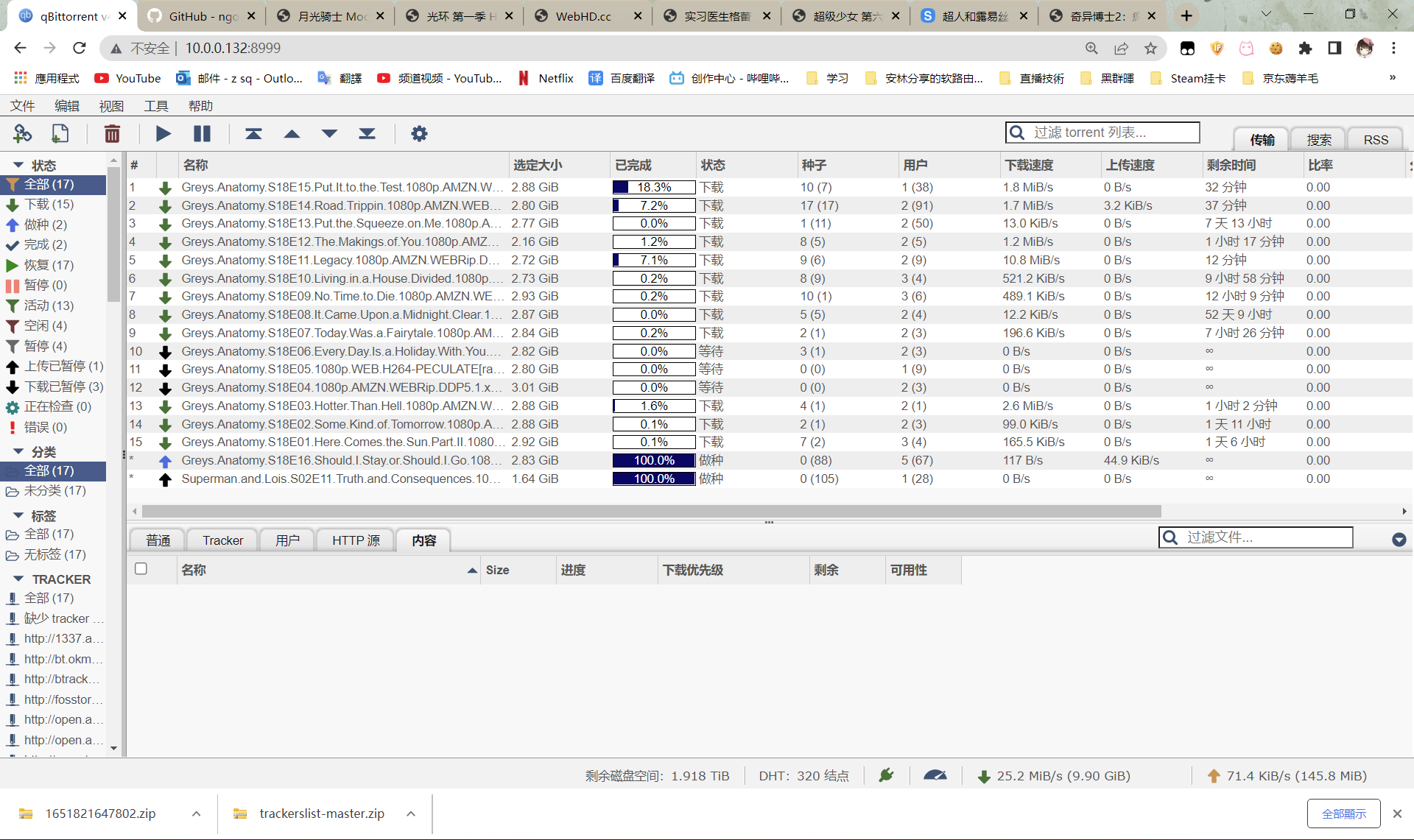The width and height of the screenshot is (1414, 840).
Task: Switch to the Tracker details tab
Action: click(222, 540)
